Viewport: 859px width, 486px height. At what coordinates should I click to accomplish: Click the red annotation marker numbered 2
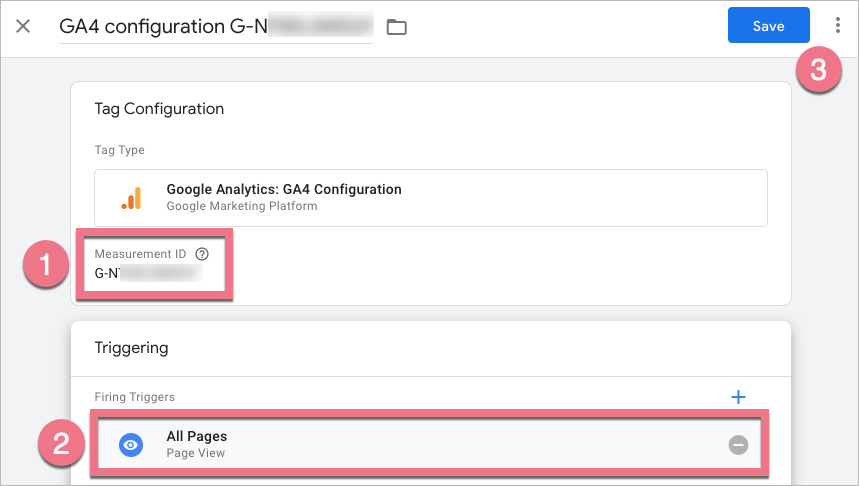click(62, 443)
